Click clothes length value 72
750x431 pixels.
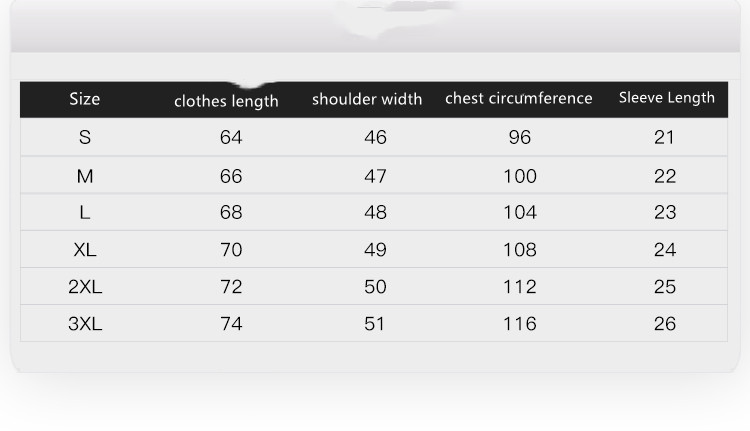[x=231, y=287]
